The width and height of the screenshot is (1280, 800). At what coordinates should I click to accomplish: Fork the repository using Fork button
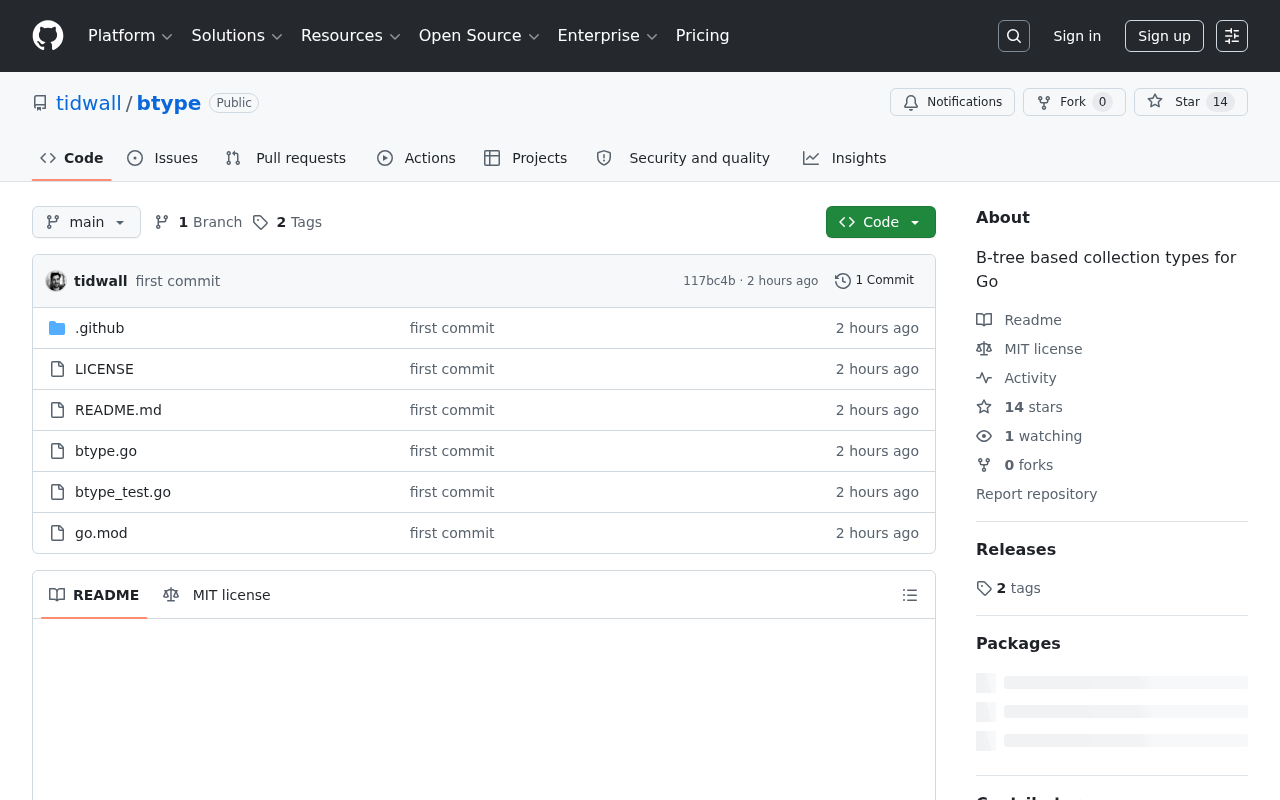[1074, 102]
